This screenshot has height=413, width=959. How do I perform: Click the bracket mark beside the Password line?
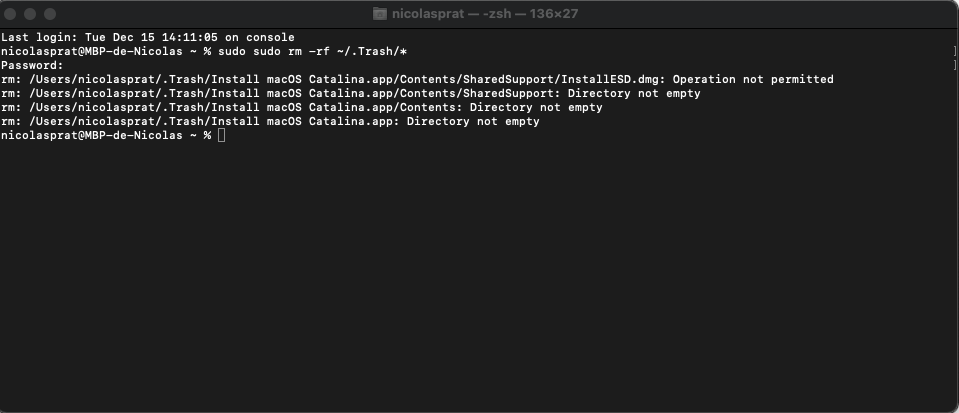(956, 65)
